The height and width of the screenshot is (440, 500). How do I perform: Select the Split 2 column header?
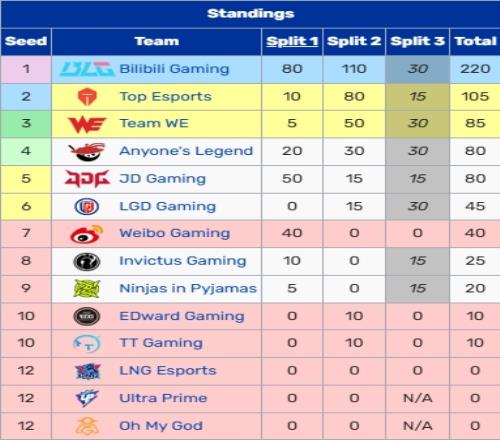point(354,41)
